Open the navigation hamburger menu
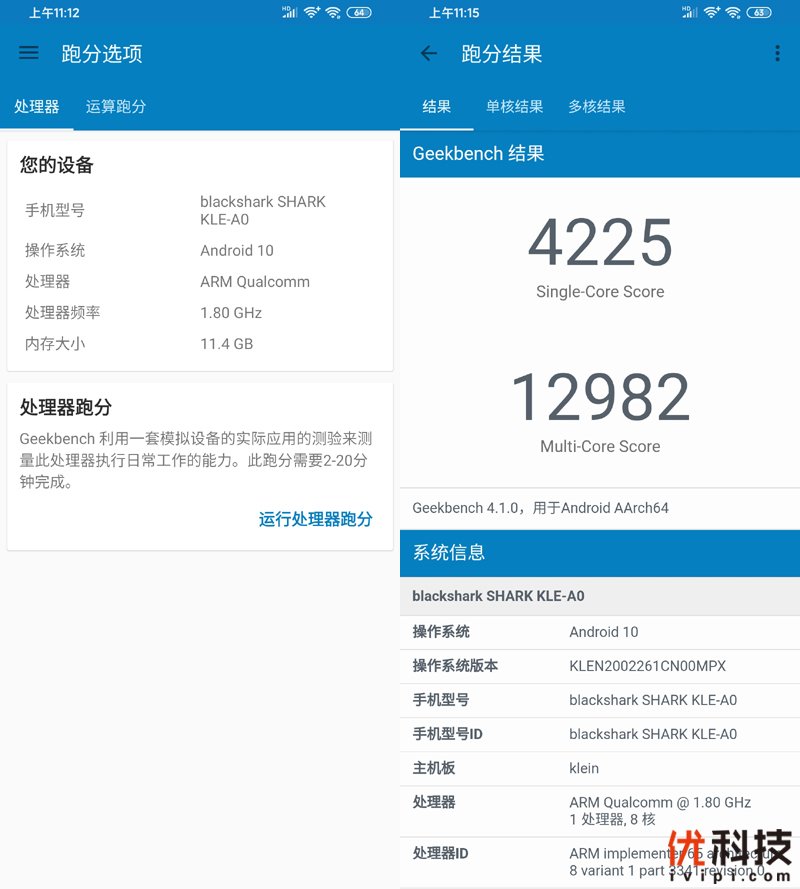This screenshot has height=889, width=800. click(x=28, y=53)
